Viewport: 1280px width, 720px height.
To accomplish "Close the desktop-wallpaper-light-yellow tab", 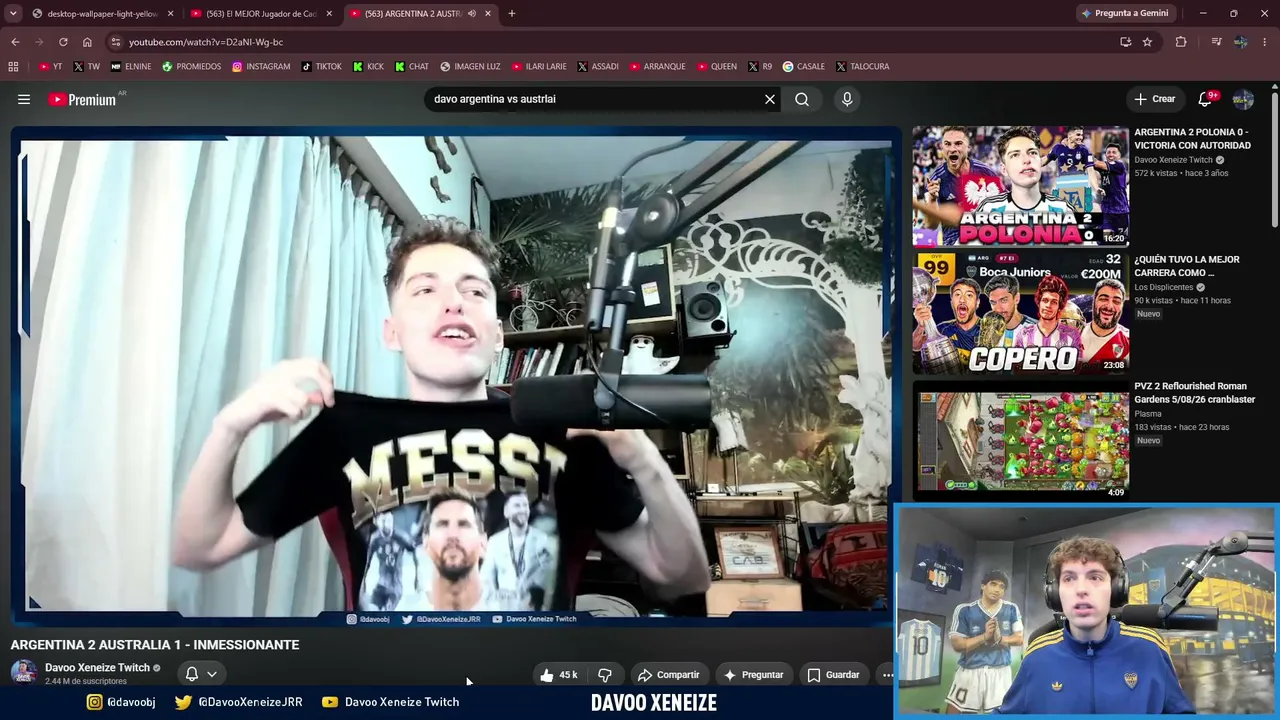I will click(x=171, y=14).
